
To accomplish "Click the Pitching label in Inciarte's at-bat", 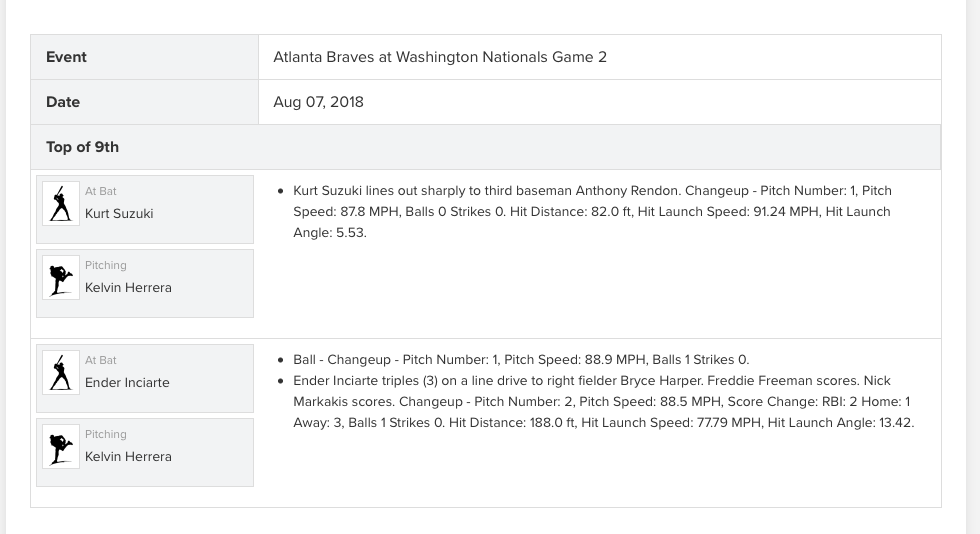I will (106, 434).
